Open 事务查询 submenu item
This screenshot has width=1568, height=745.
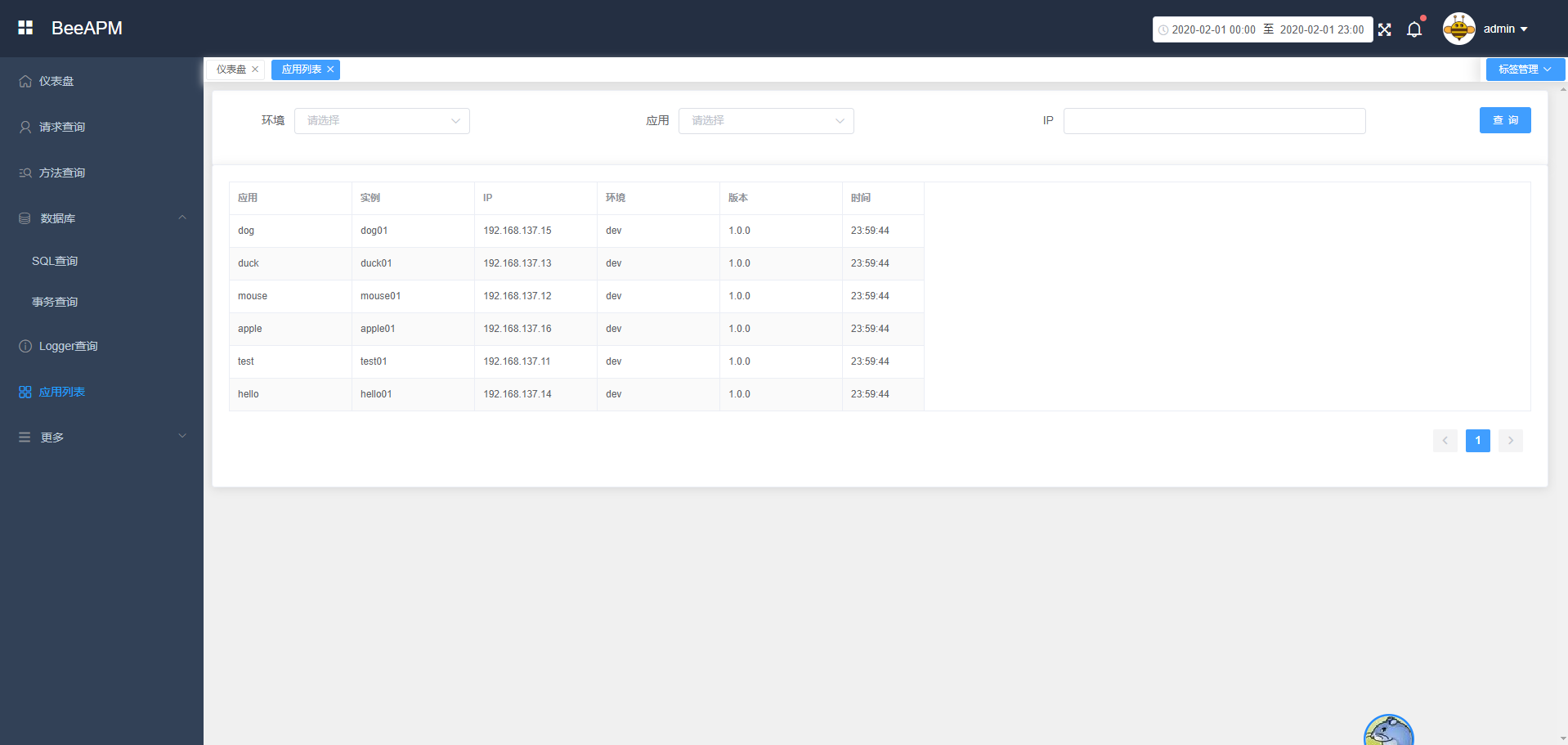coord(101,302)
